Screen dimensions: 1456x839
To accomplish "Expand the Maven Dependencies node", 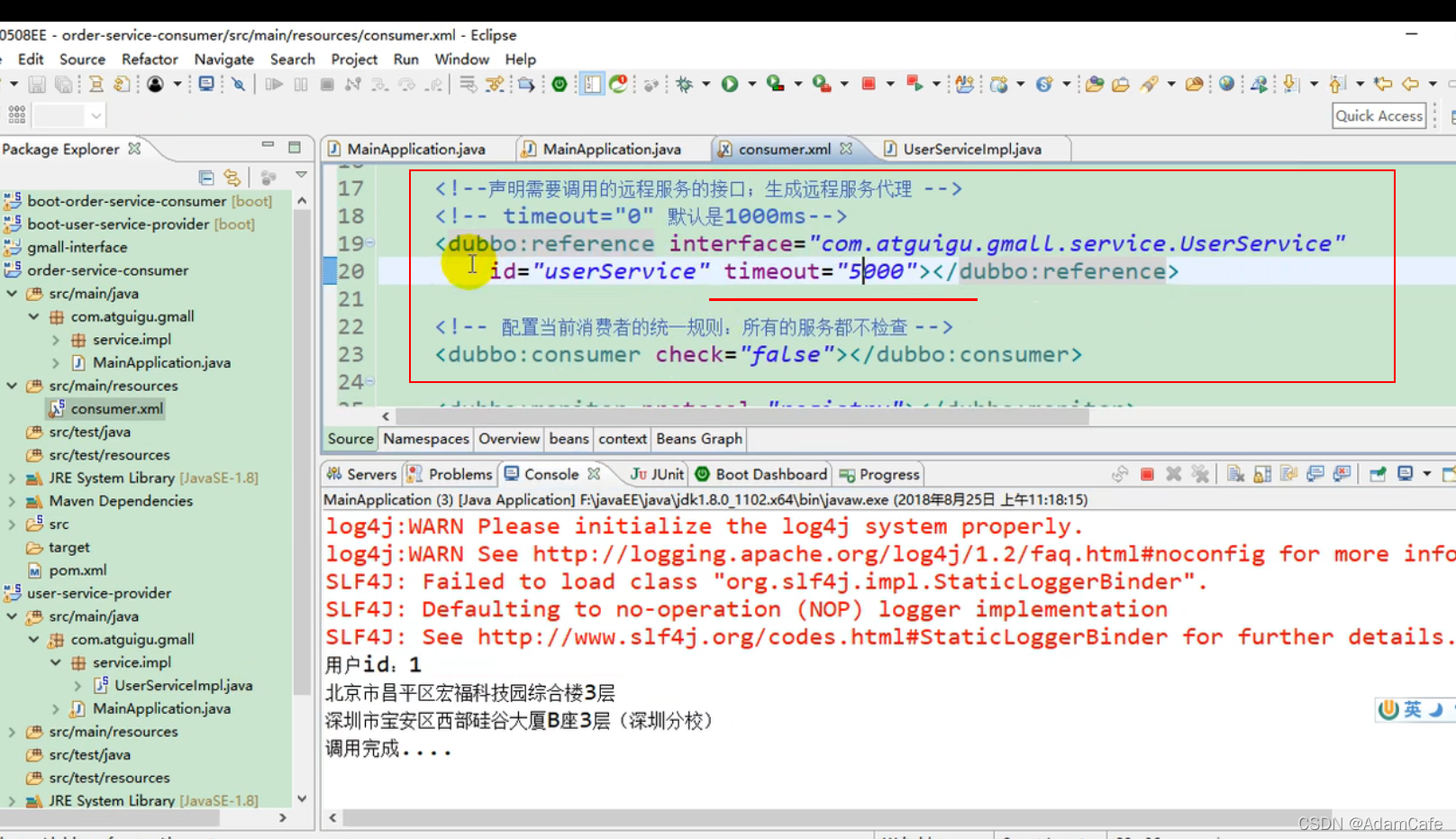I will point(12,501).
